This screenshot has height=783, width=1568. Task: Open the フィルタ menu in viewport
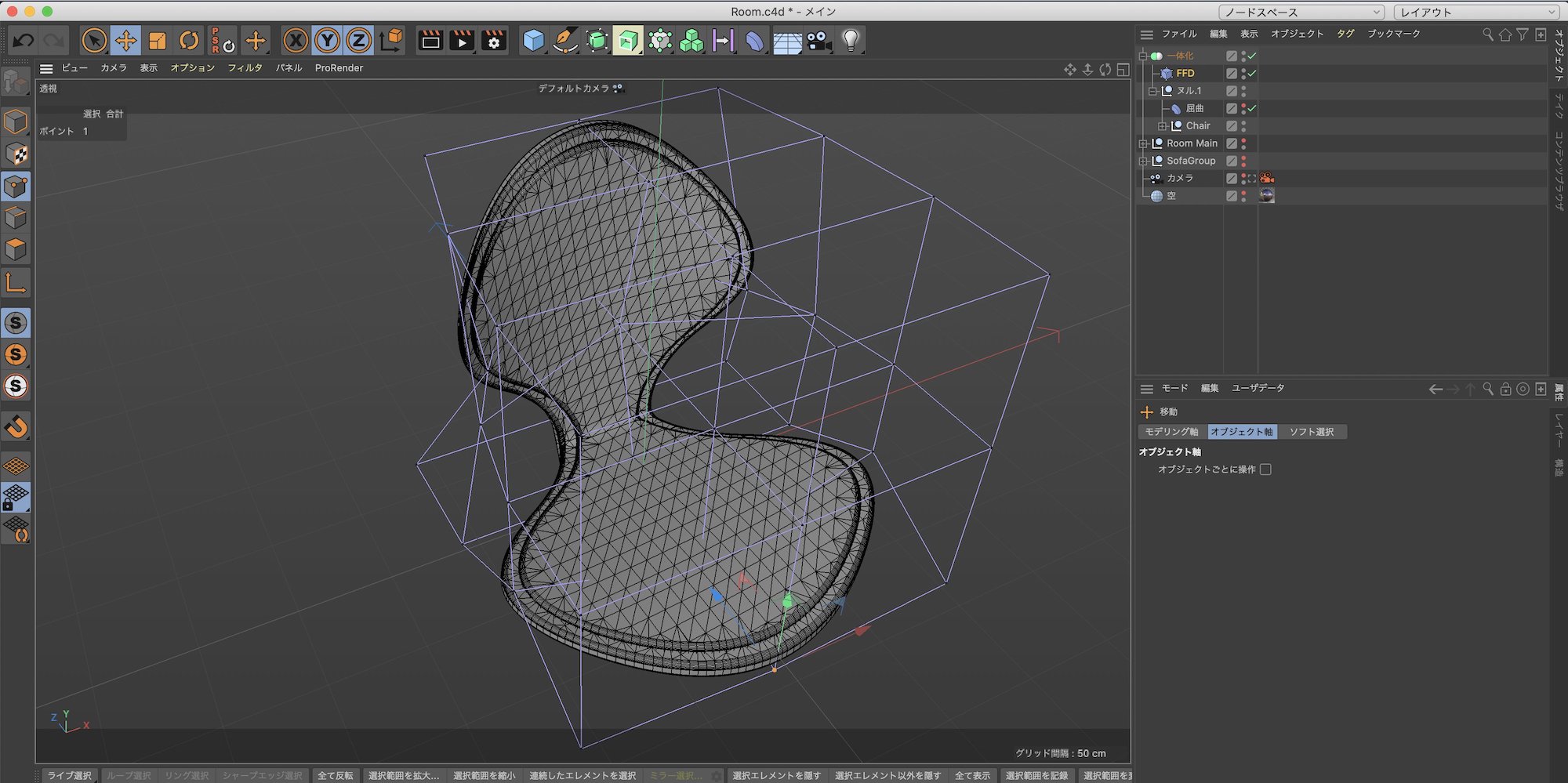coord(245,68)
